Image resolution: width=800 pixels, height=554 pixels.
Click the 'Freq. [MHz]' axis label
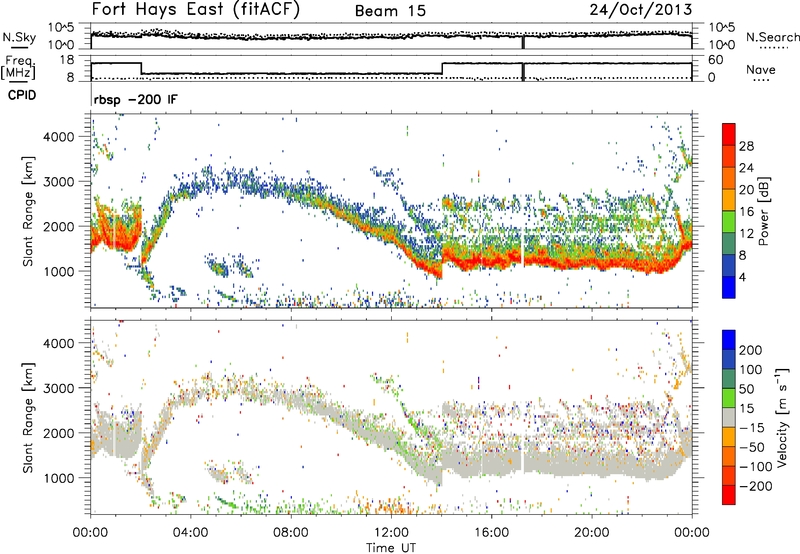(x=18, y=68)
